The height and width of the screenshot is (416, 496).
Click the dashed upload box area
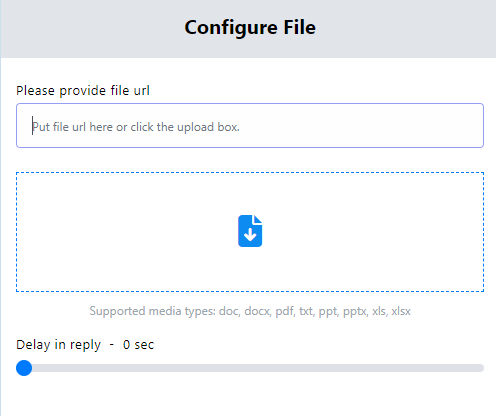[250, 232]
